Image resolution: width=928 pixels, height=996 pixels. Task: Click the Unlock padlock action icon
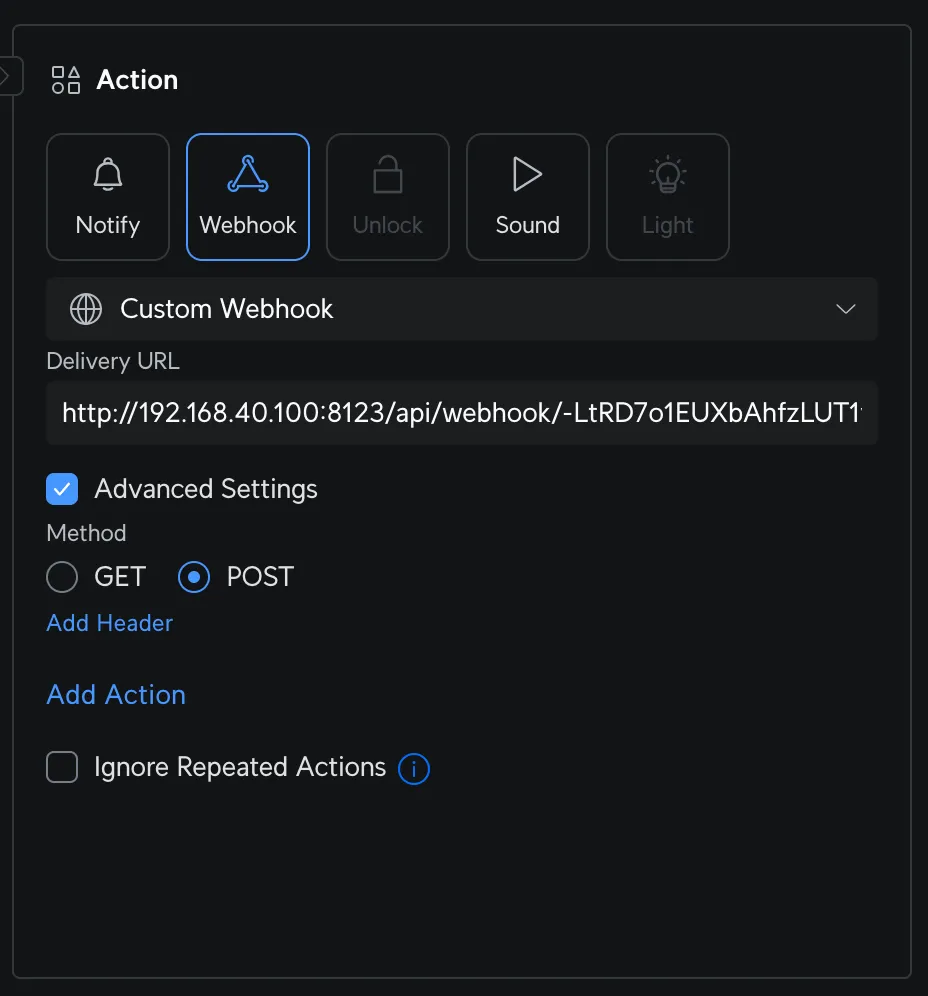[388, 174]
